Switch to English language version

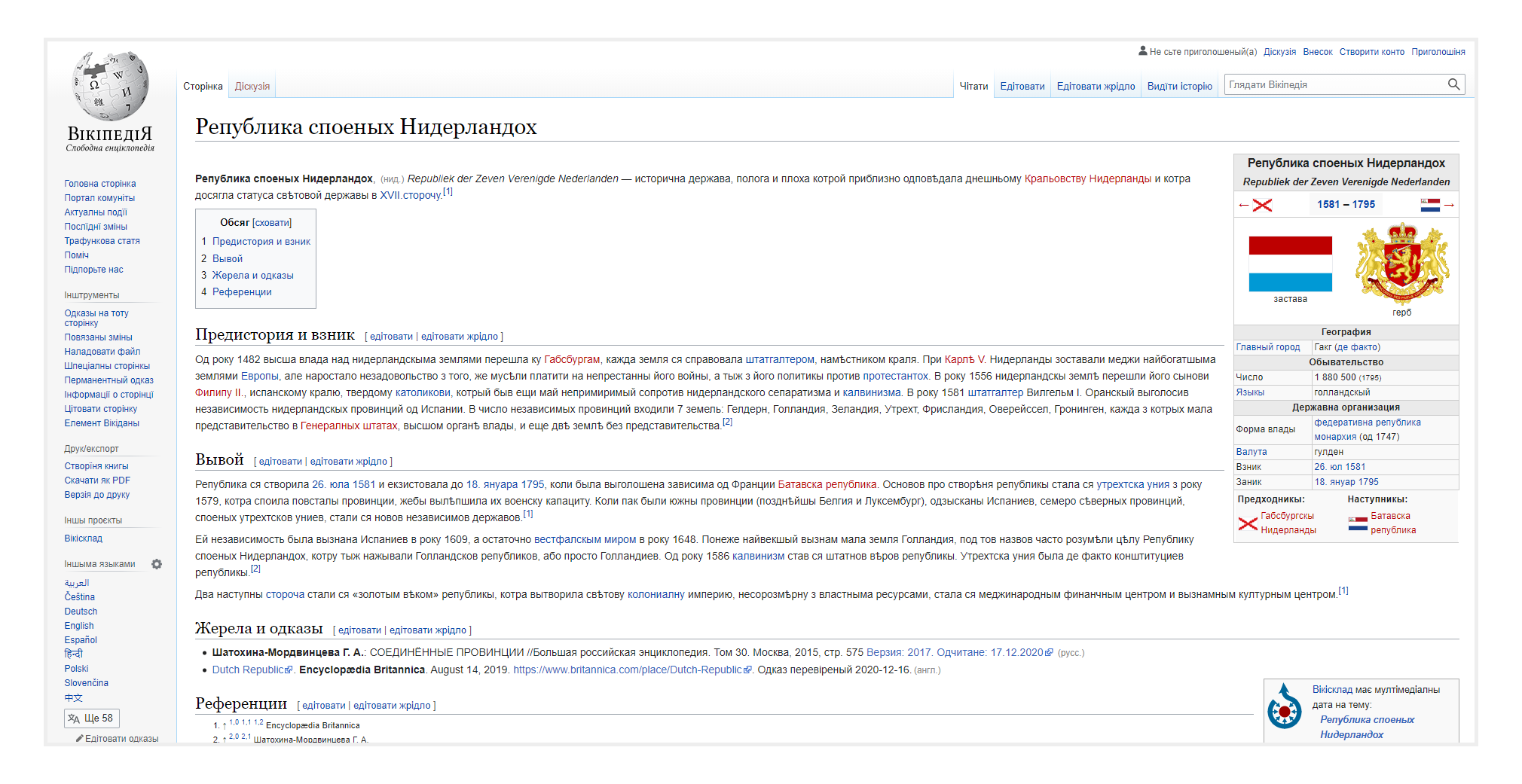coord(79,626)
